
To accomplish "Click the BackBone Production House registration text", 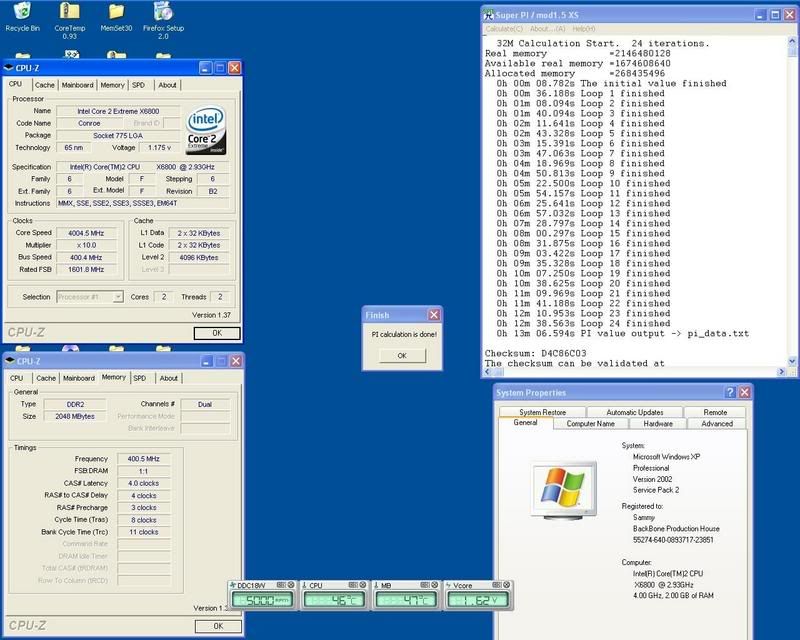I will (676, 529).
